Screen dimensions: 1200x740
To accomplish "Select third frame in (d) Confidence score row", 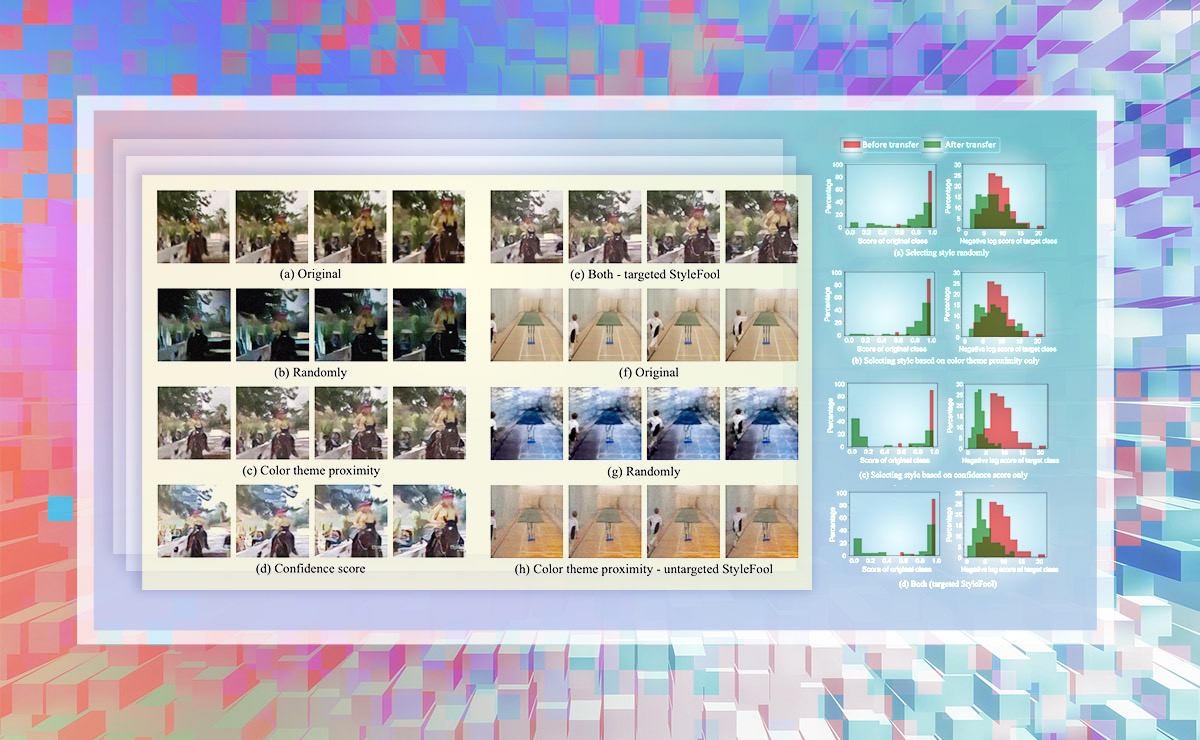I will click(350, 521).
